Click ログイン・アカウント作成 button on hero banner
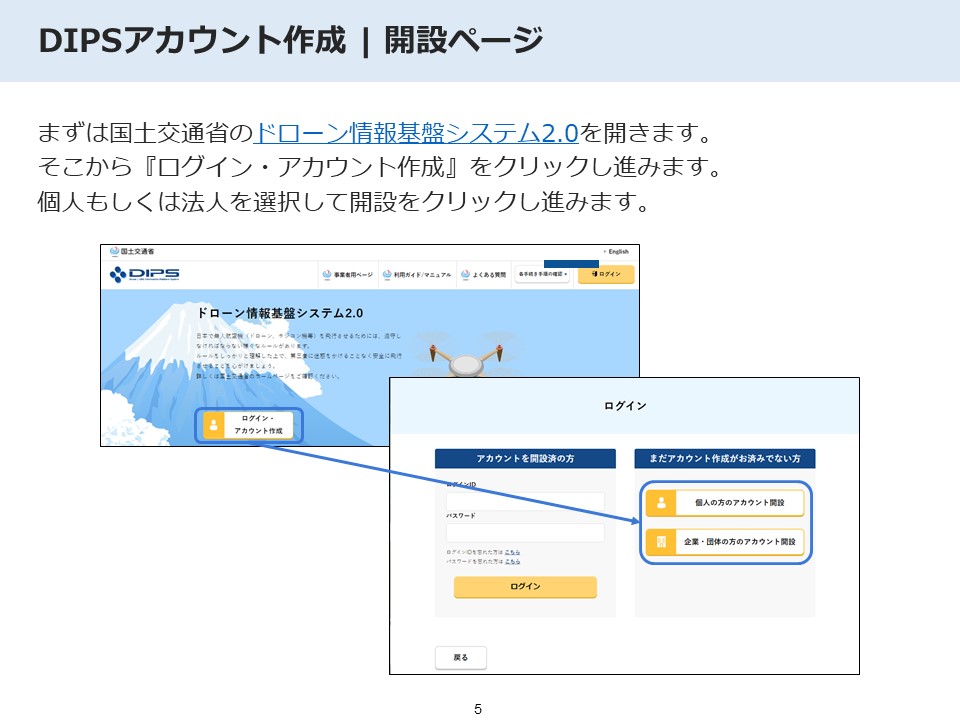This screenshot has height=720, width=960. (249, 424)
